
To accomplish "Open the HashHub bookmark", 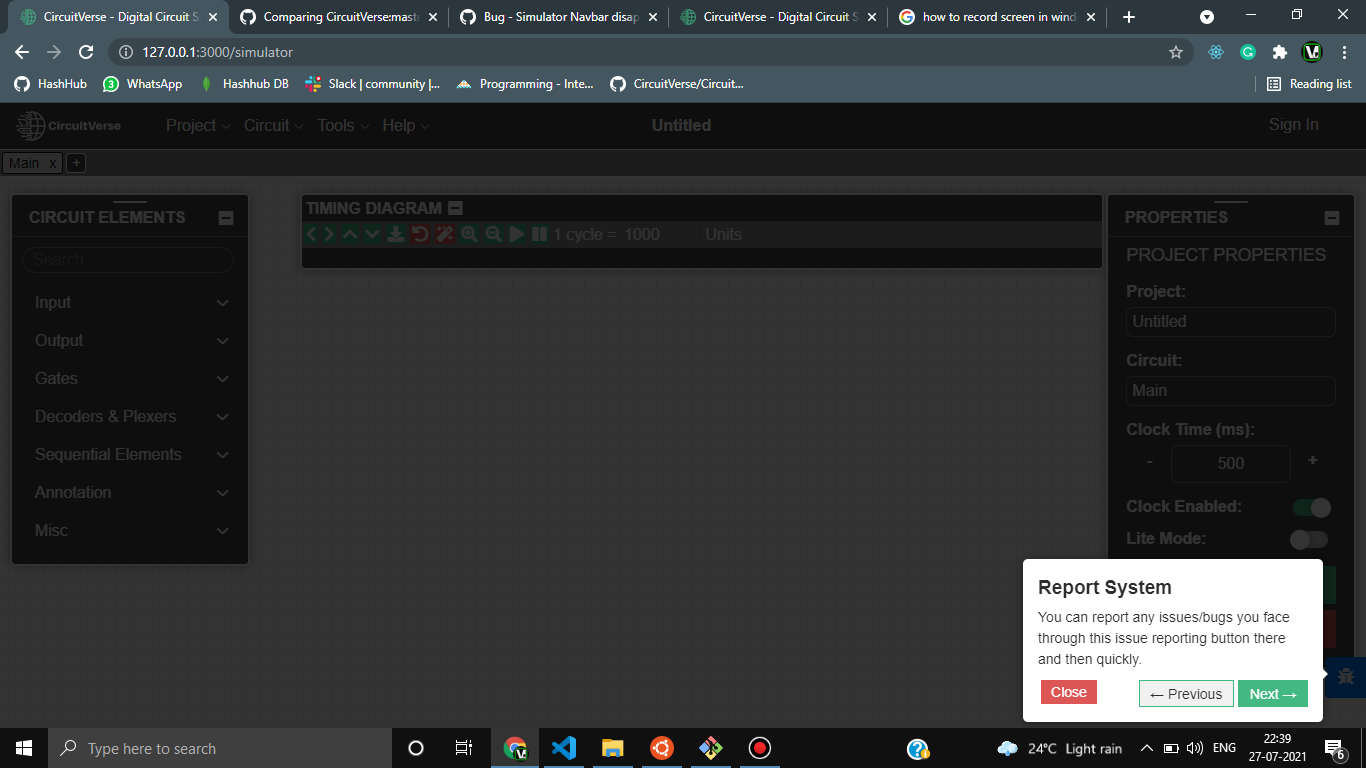I will (x=51, y=84).
